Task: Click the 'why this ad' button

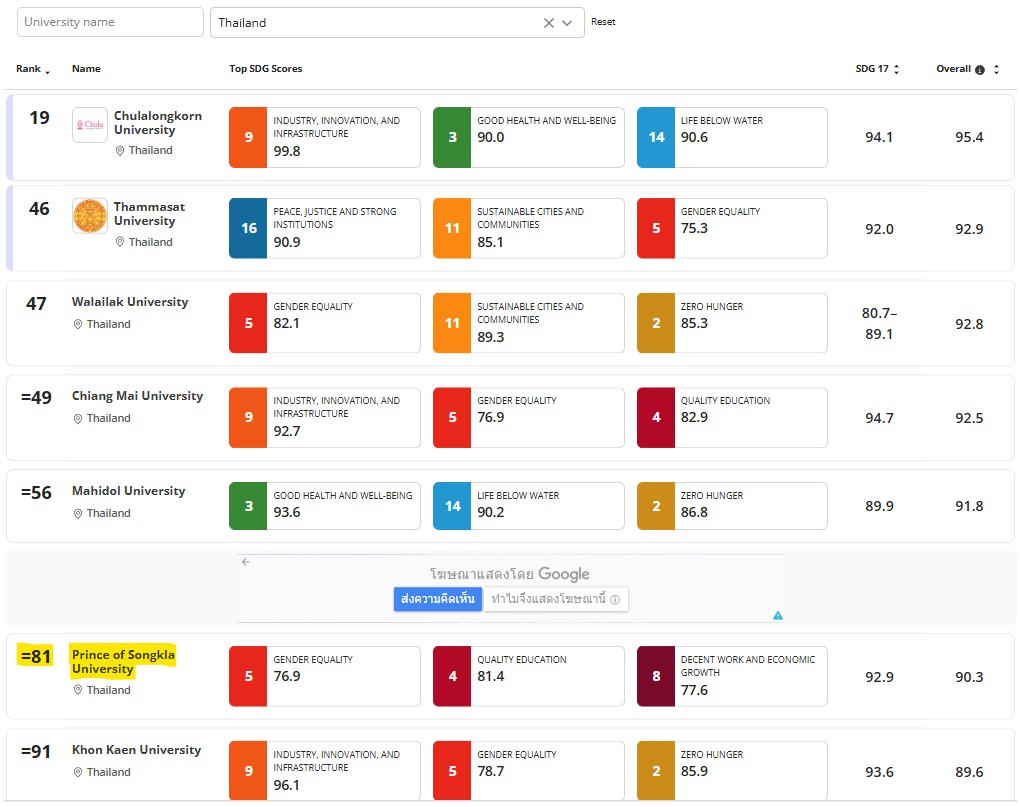Action: point(556,599)
